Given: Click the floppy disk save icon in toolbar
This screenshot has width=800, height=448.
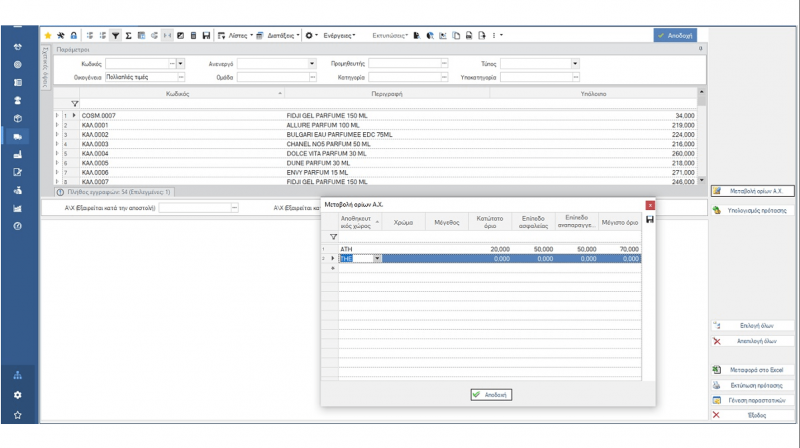Looking at the screenshot, I should pos(206,35).
